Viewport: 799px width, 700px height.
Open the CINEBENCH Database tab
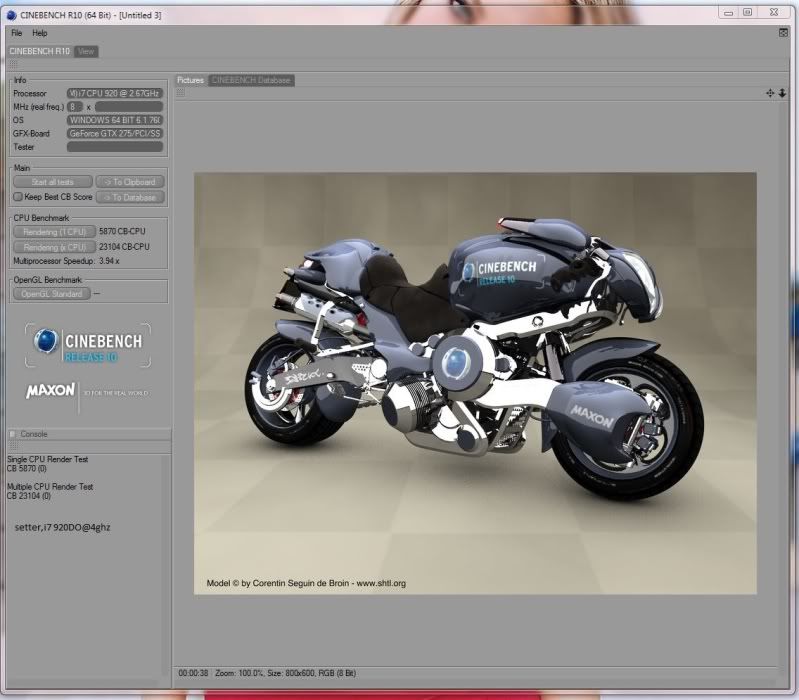pyautogui.click(x=251, y=80)
